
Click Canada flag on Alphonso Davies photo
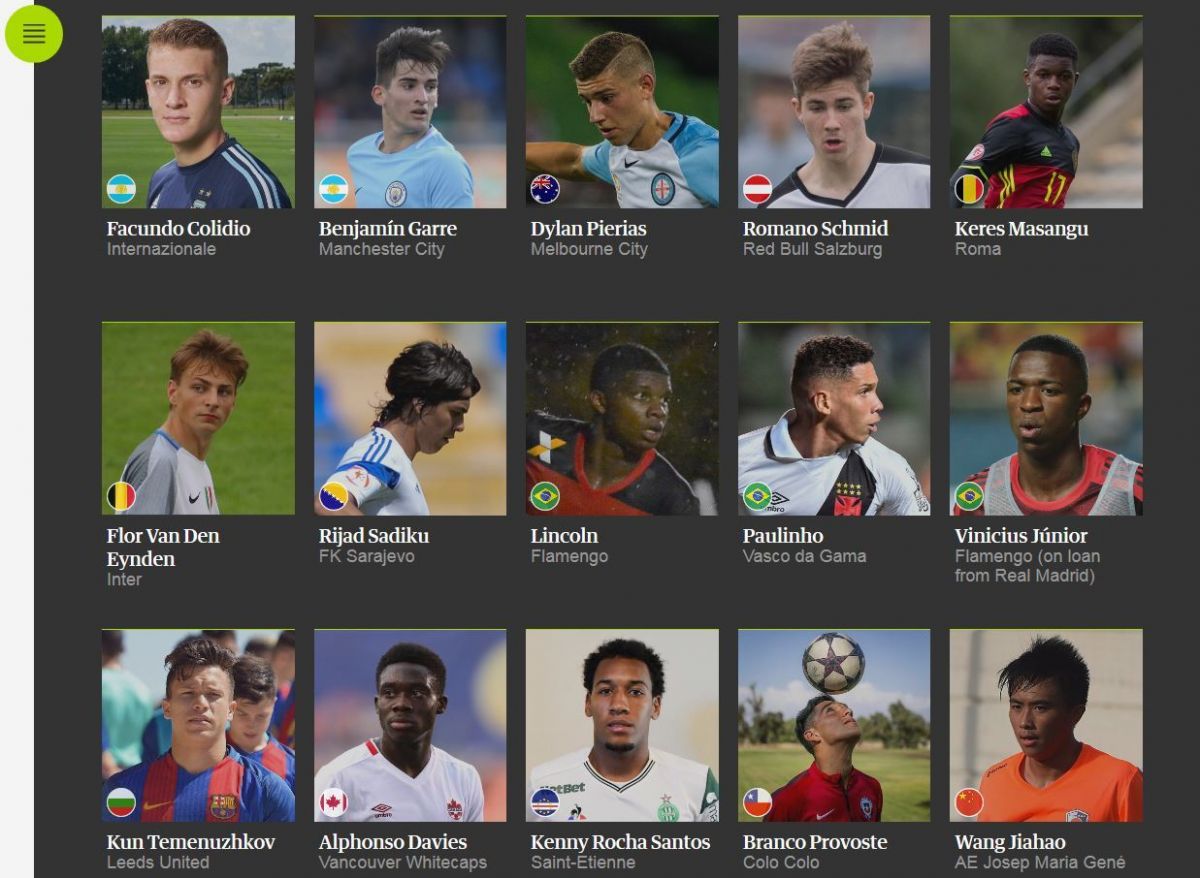[x=333, y=802]
